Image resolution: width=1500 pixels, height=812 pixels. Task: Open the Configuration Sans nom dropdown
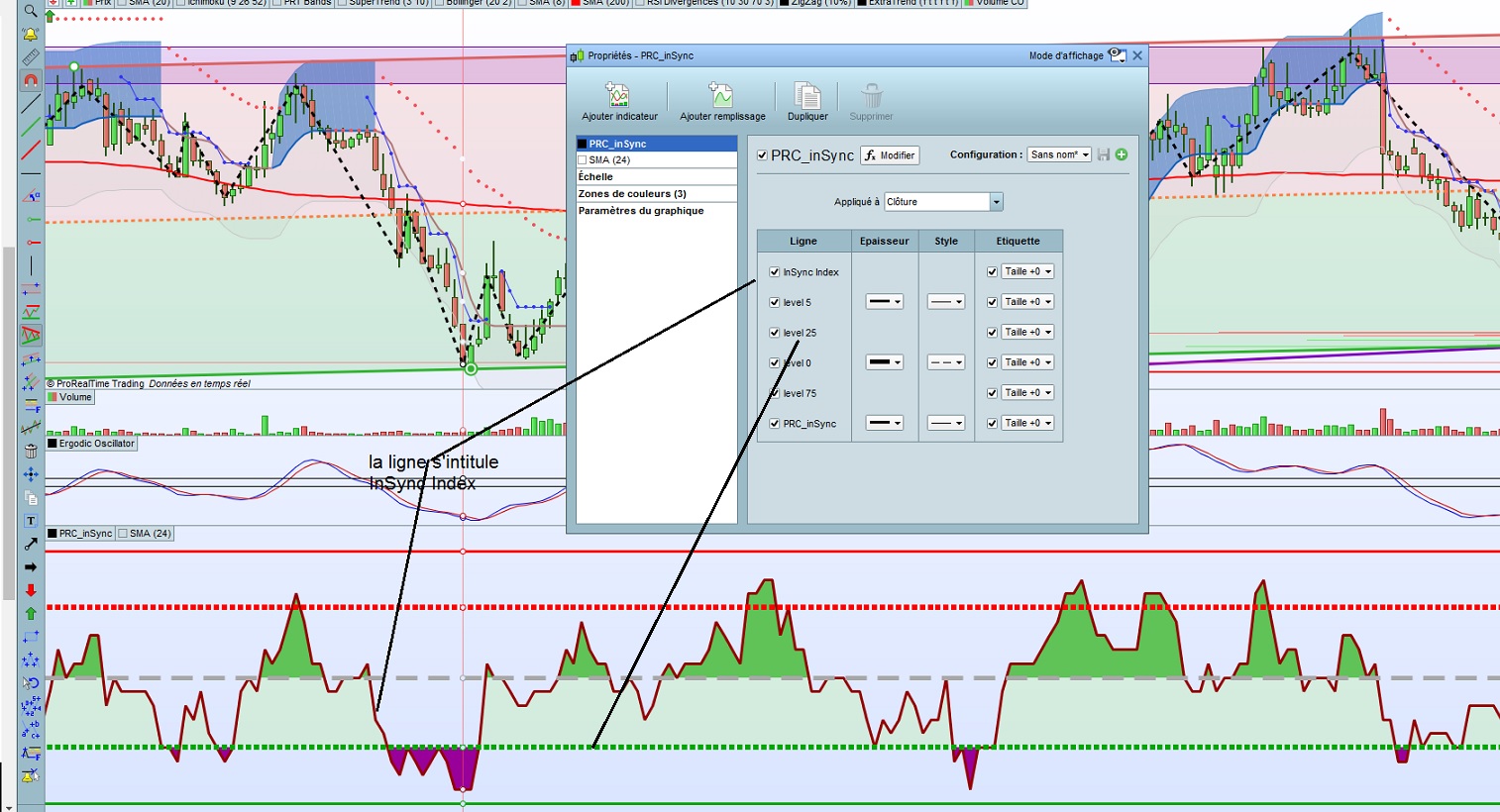(1059, 154)
